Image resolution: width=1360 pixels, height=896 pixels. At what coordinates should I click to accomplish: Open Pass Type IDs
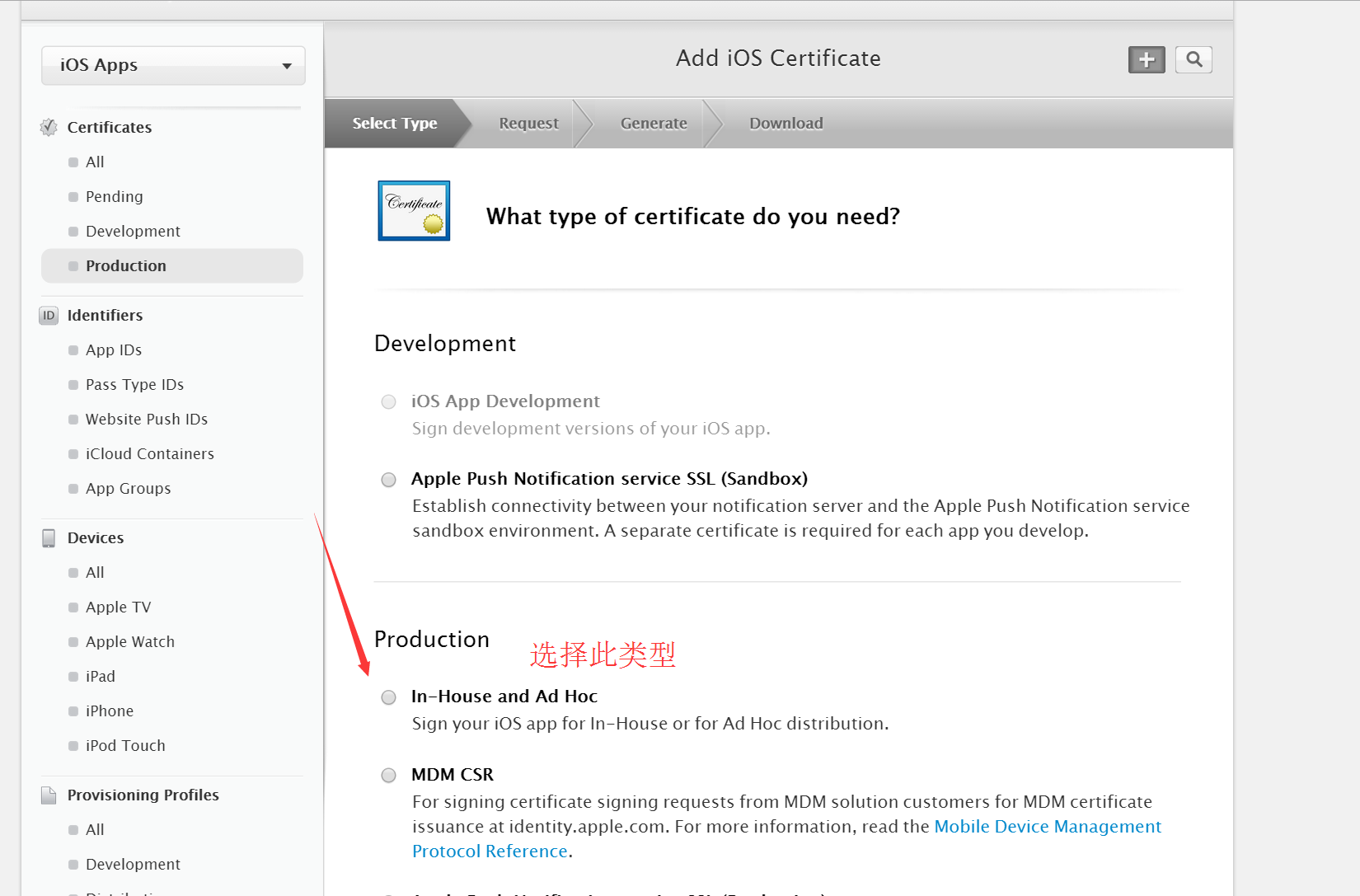click(134, 385)
